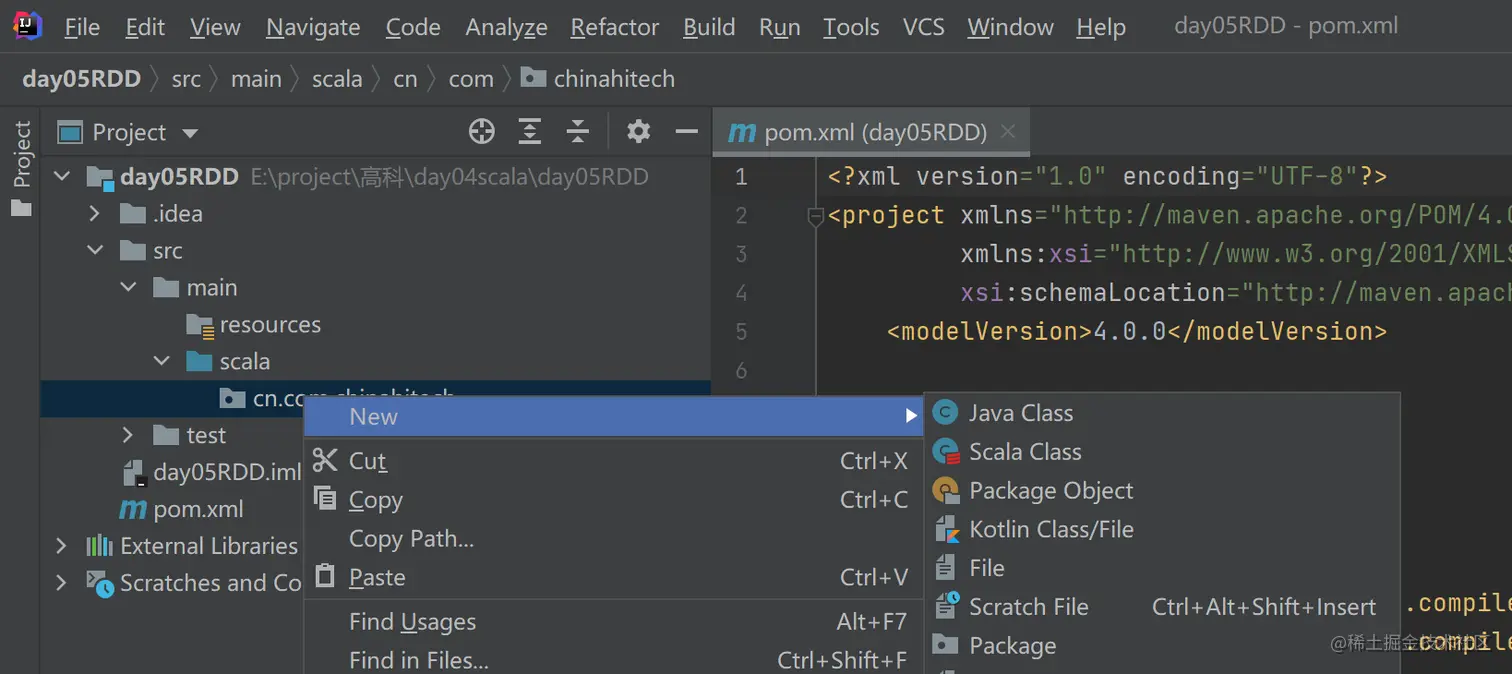The image size is (1512, 674).
Task: Click the Package Object icon in submenu
Action: click(946, 490)
